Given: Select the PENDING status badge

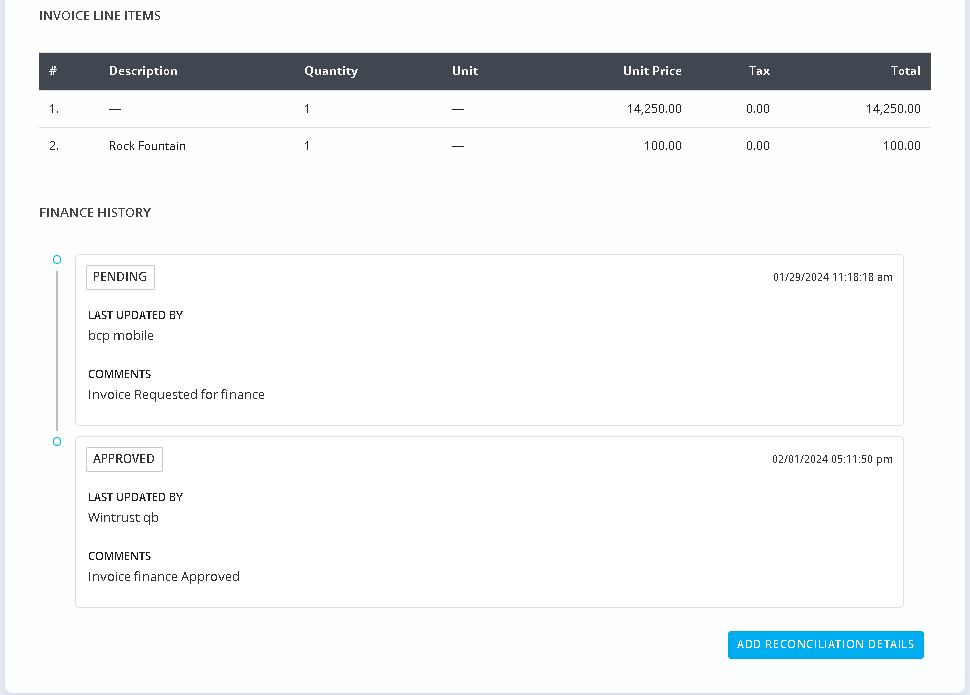Looking at the screenshot, I should [120, 277].
